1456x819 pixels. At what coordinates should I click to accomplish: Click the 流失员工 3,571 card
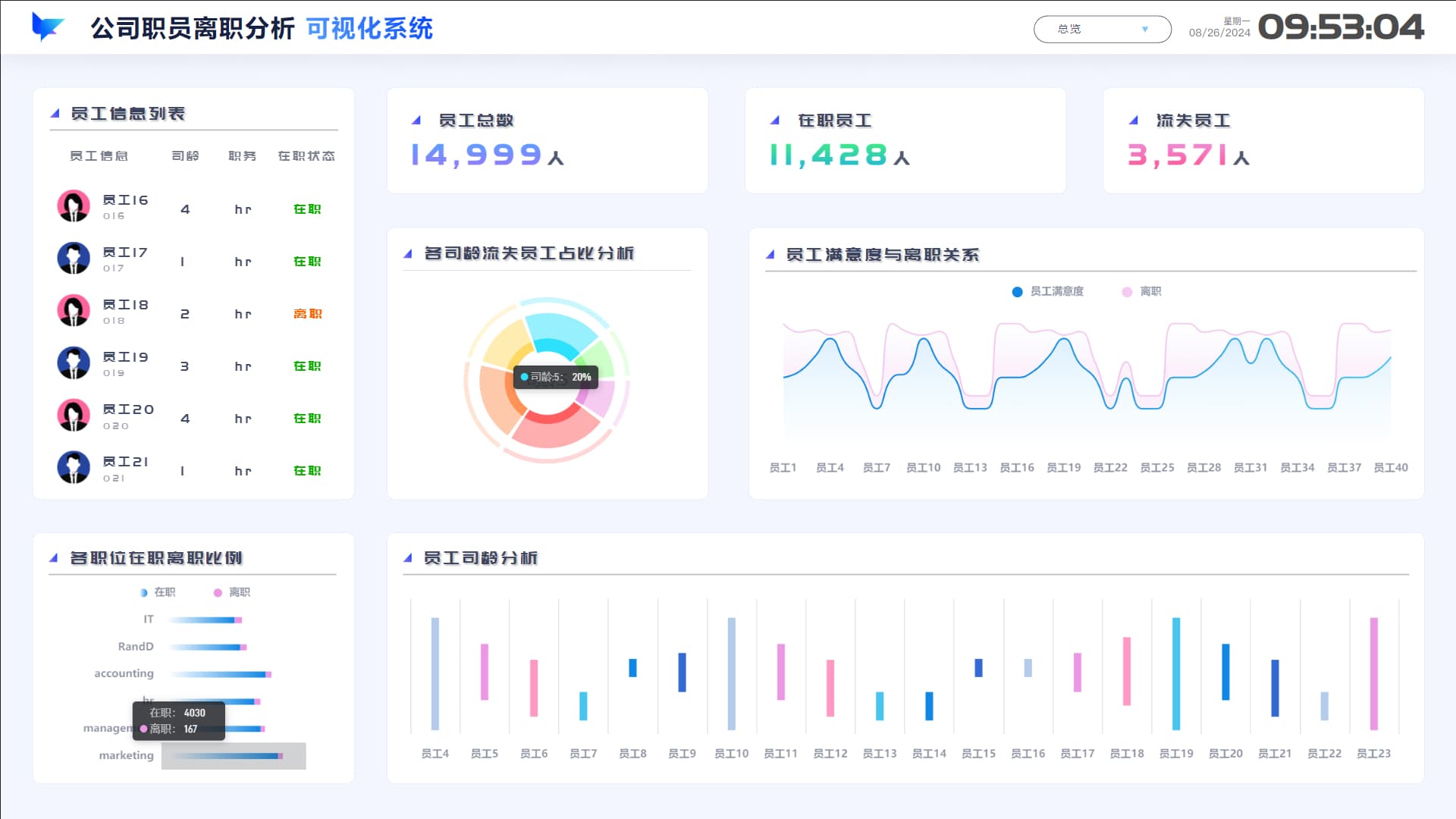[1263, 140]
